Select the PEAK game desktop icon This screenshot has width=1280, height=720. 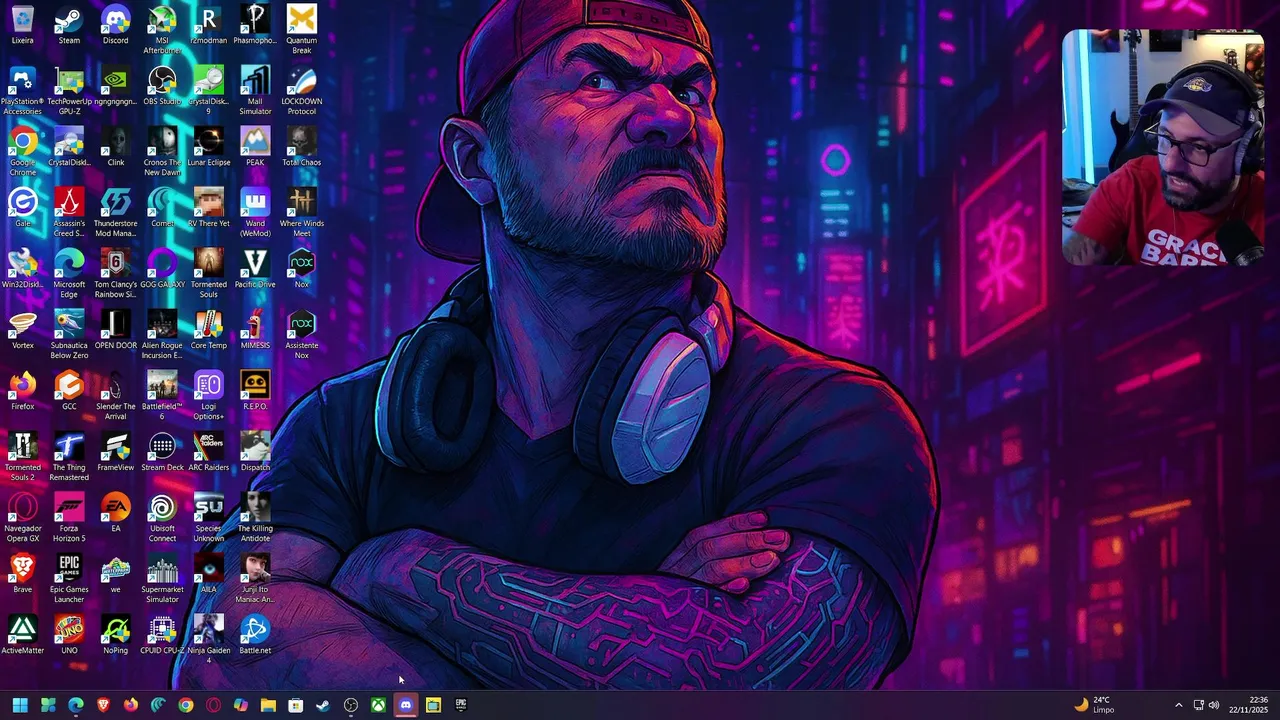pyautogui.click(x=255, y=148)
